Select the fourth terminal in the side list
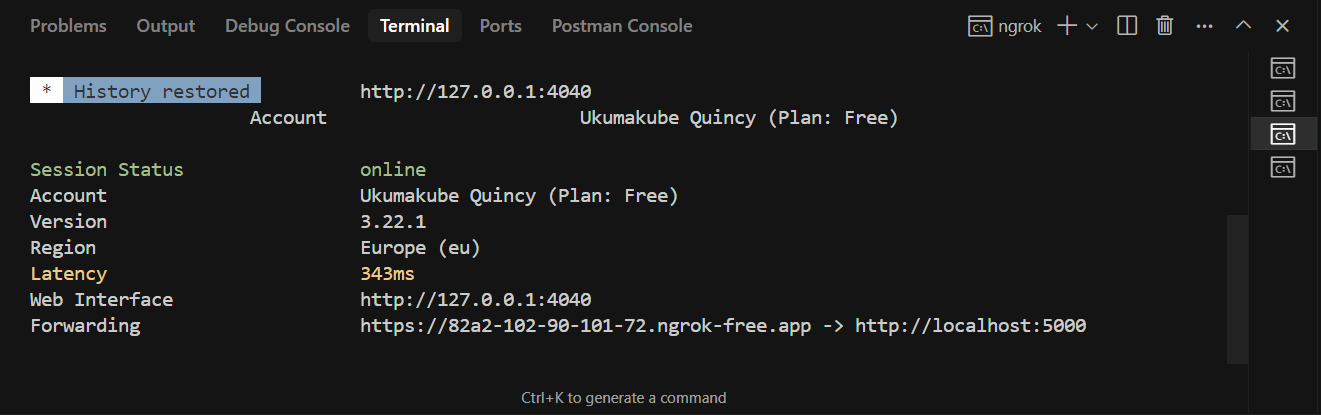Image resolution: width=1321 pixels, height=415 pixels. [x=1283, y=167]
